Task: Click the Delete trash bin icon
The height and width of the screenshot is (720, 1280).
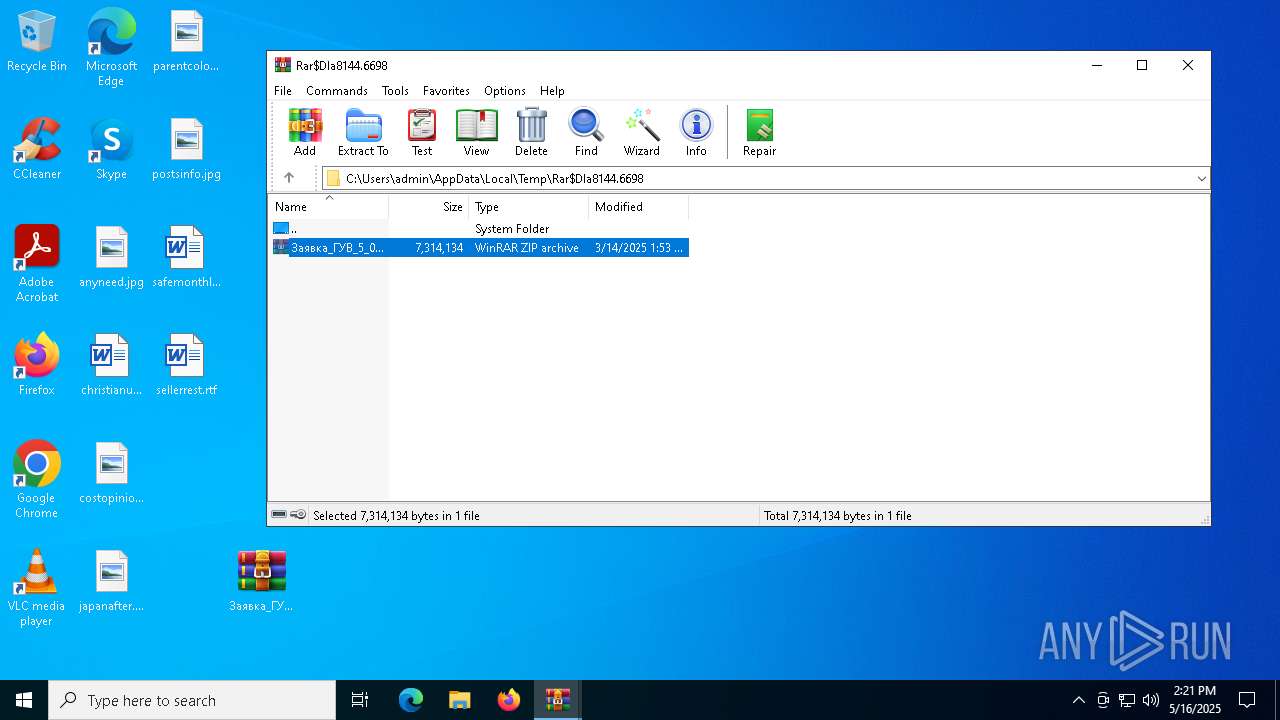Action: tap(531, 132)
